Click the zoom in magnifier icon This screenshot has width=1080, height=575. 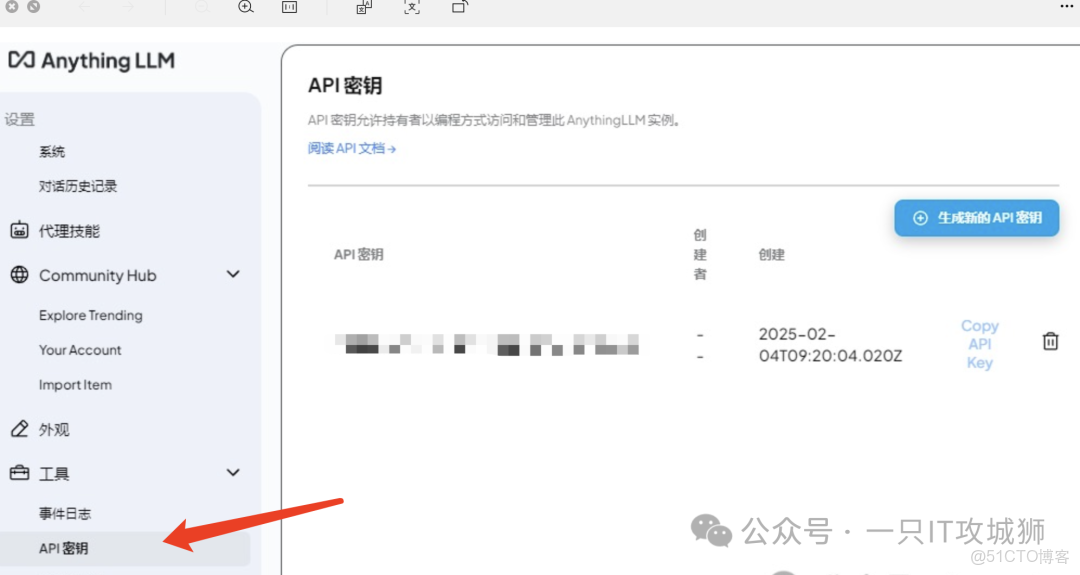(246, 7)
